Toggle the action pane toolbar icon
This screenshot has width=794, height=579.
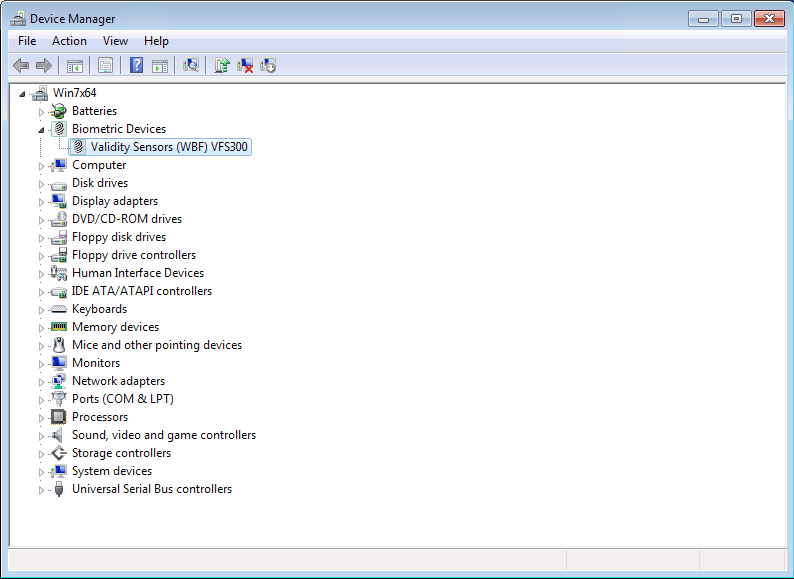(160, 65)
